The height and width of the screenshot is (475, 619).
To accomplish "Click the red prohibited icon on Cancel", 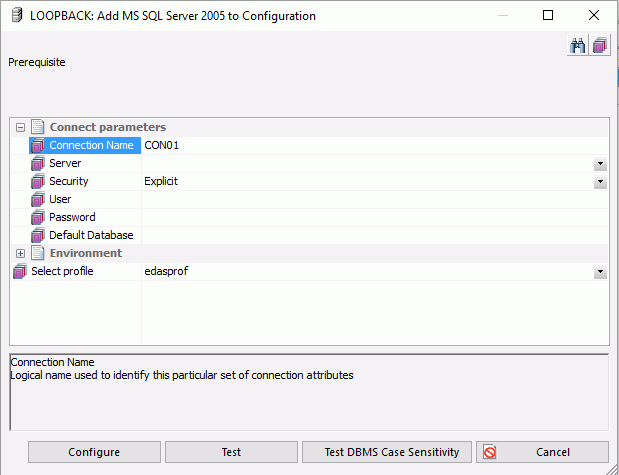I will click(x=490, y=452).
